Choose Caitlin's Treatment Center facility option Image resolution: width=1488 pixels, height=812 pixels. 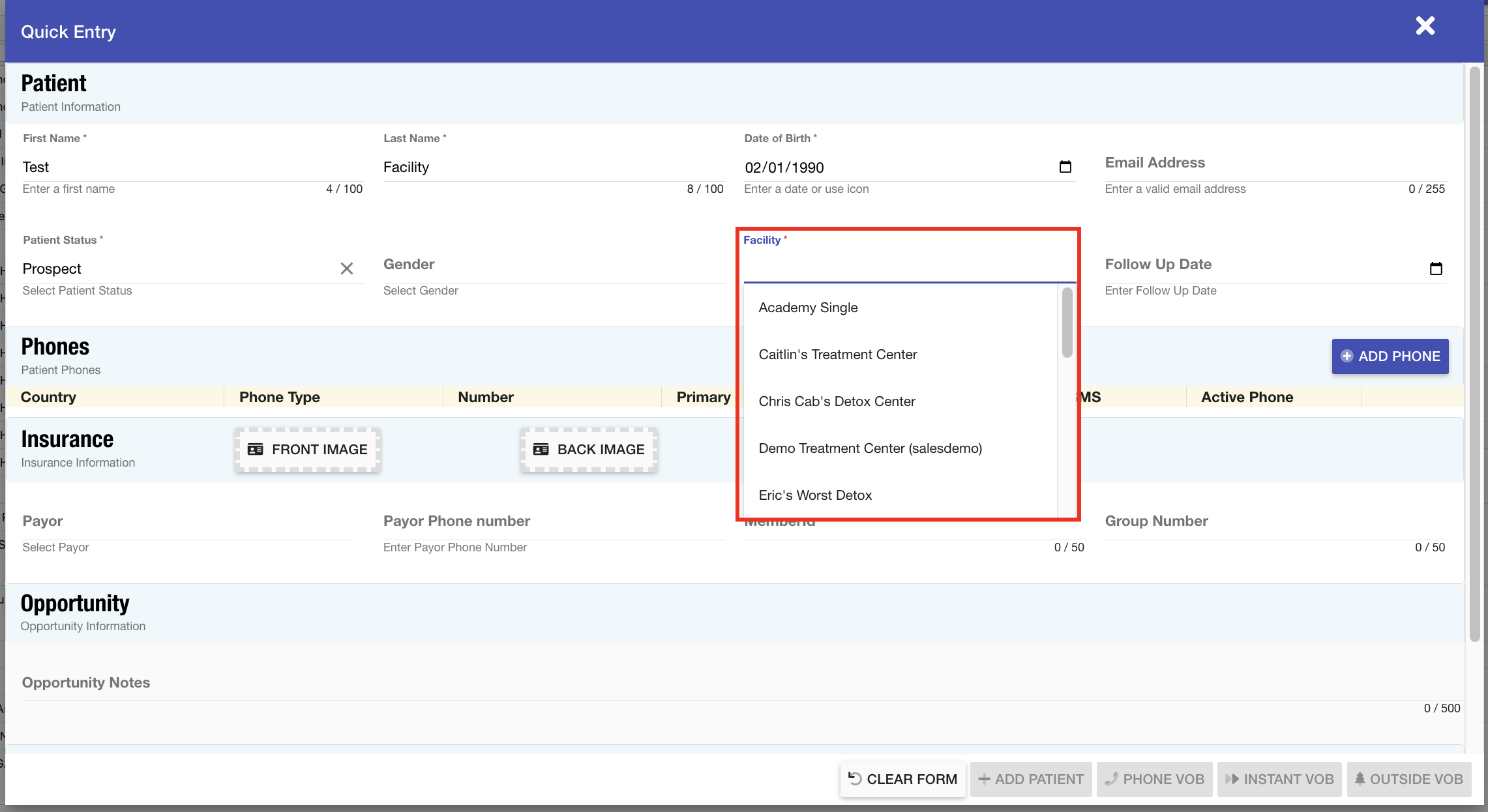point(837,355)
